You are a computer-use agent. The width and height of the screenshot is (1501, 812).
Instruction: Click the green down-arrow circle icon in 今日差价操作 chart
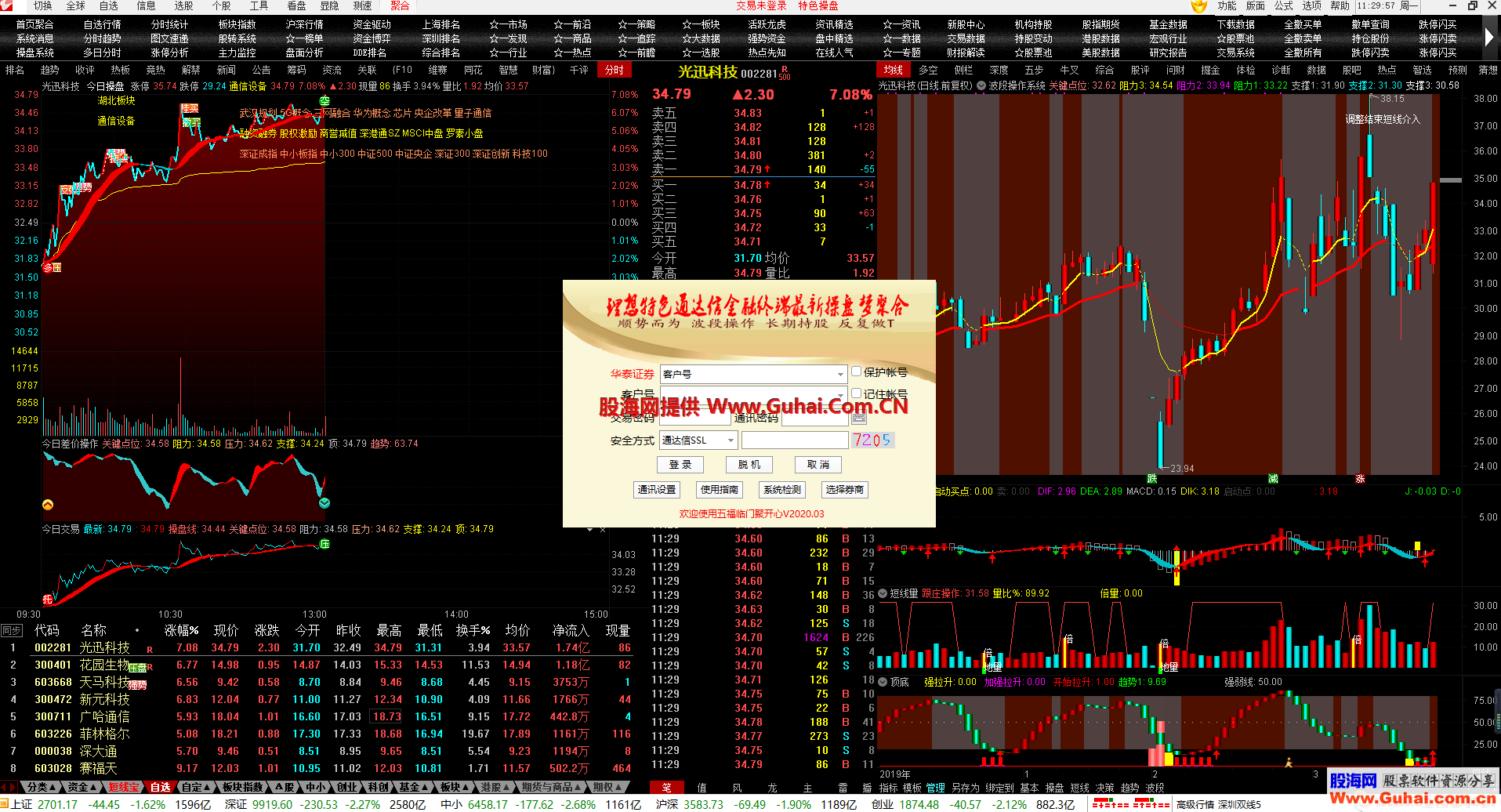[324, 503]
